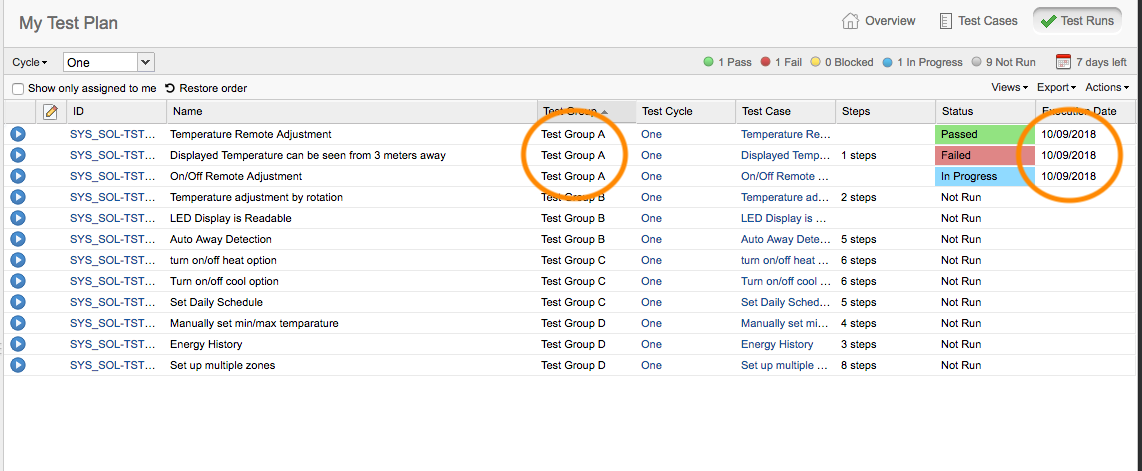The image size is (1142, 471).
Task: Run the LED Display is Readable test icon
Action: 17,218
